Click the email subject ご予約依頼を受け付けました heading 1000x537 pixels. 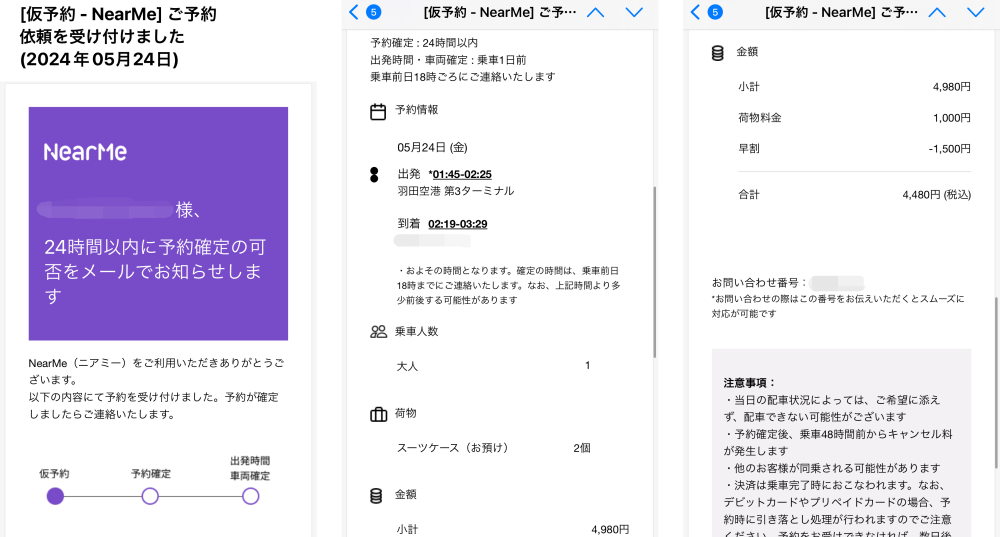tap(118, 36)
